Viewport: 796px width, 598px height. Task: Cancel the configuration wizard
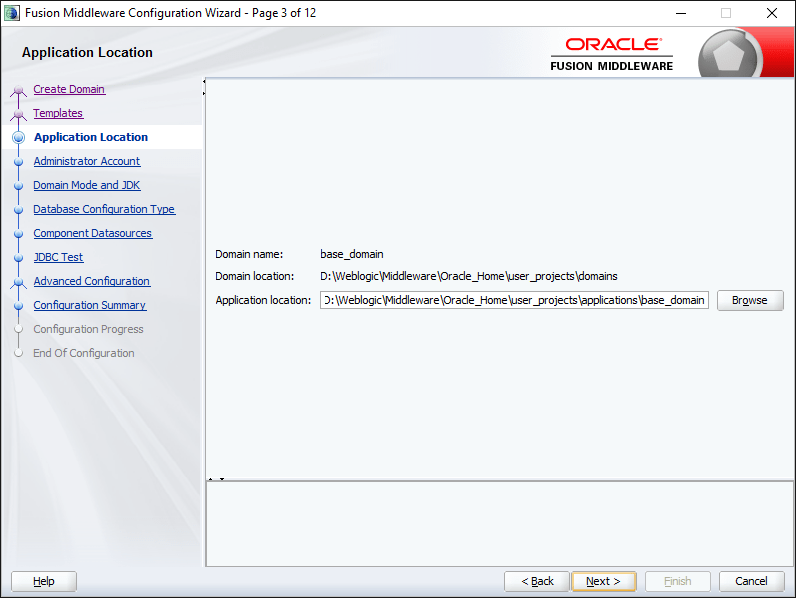pyautogui.click(x=751, y=581)
